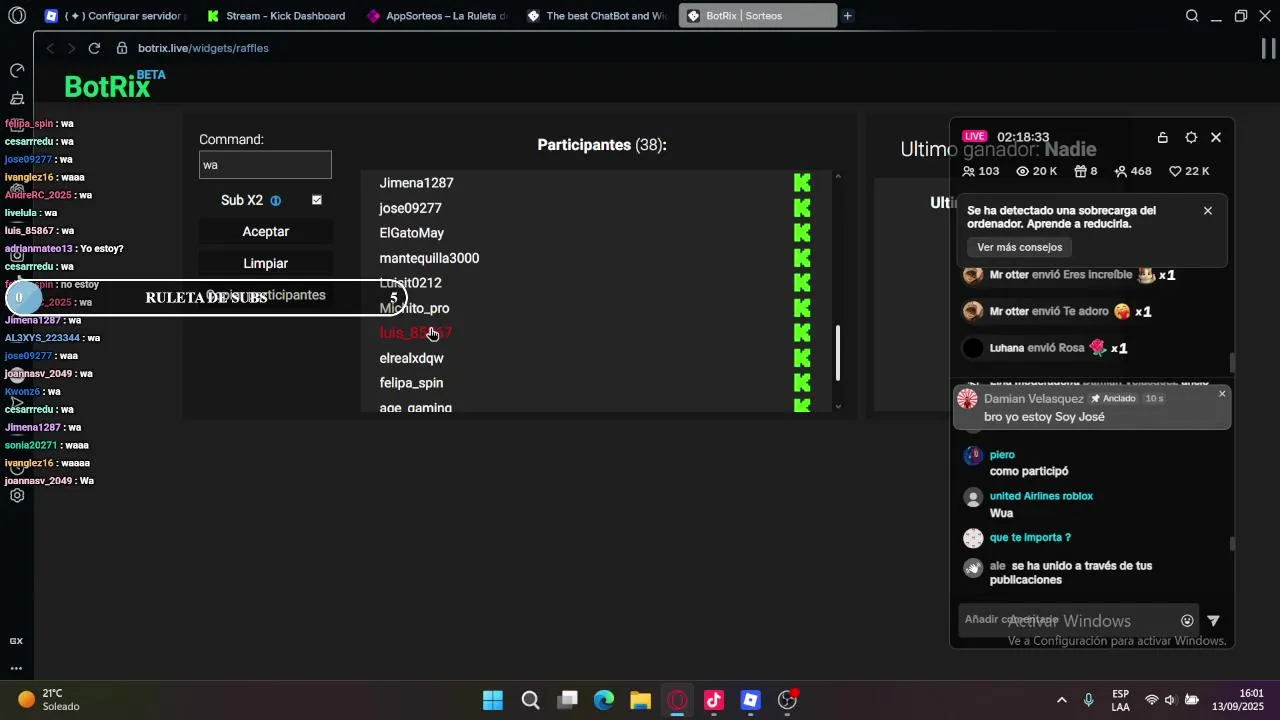Viewport: 1280px width, 720px height.
Task: Click the Kick badge next to Jimena1287
Action: tap(802, 183)
